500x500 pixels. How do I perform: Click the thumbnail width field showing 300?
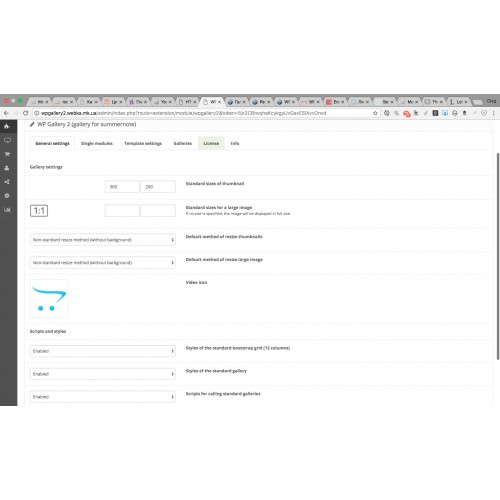tap(122, 187)
